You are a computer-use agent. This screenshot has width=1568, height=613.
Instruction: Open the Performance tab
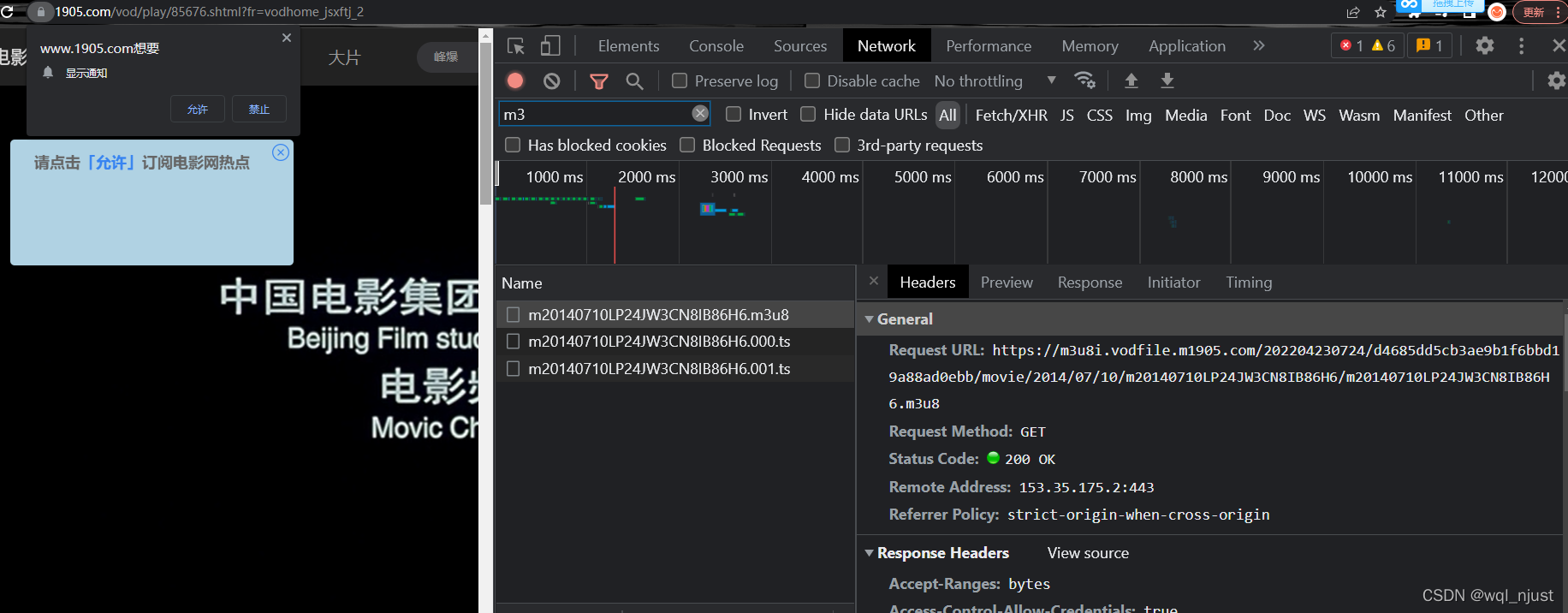tap(989, 46)
